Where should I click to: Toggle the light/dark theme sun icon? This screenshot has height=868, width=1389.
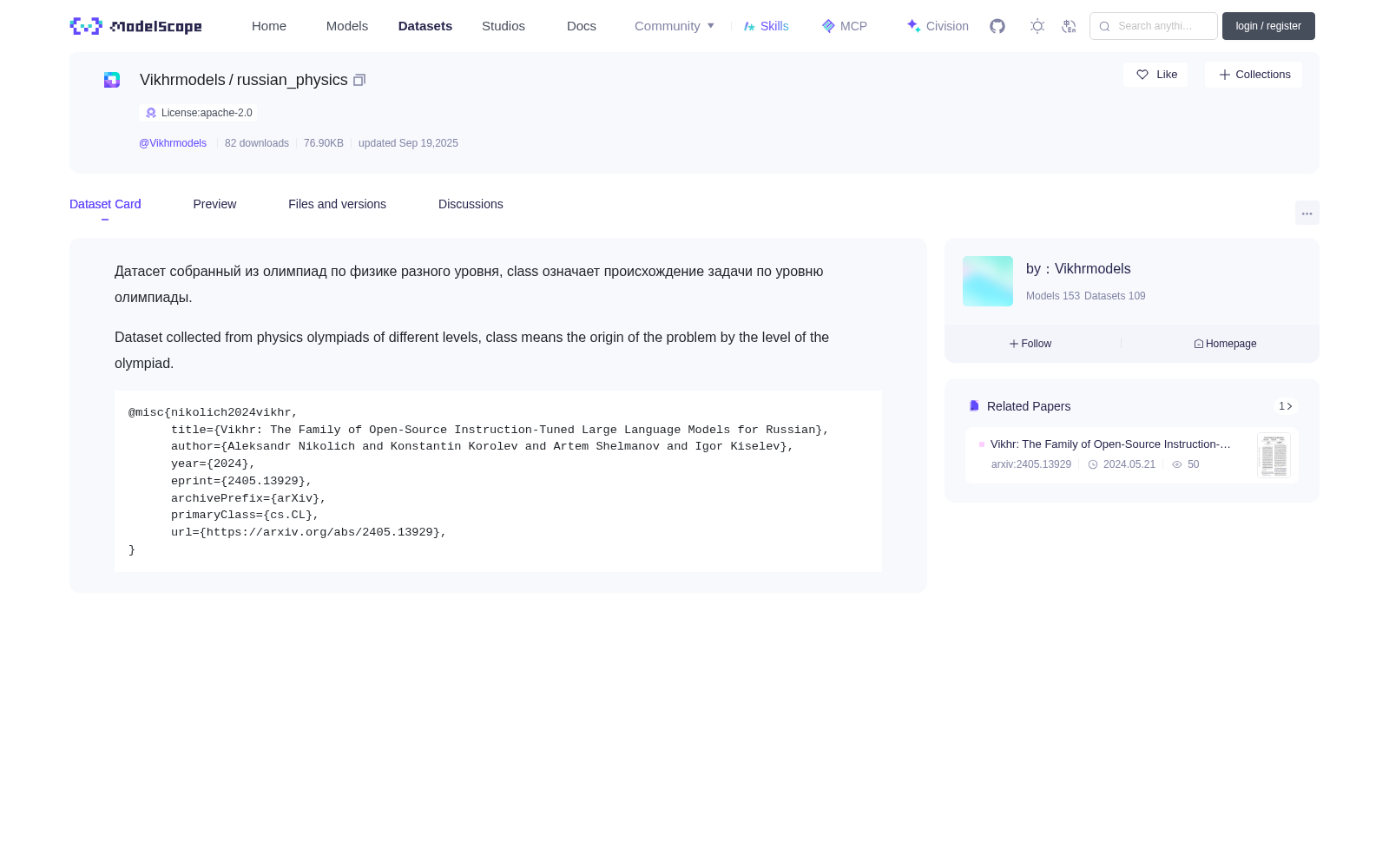pyautogui.click(x=1037, y=26)
